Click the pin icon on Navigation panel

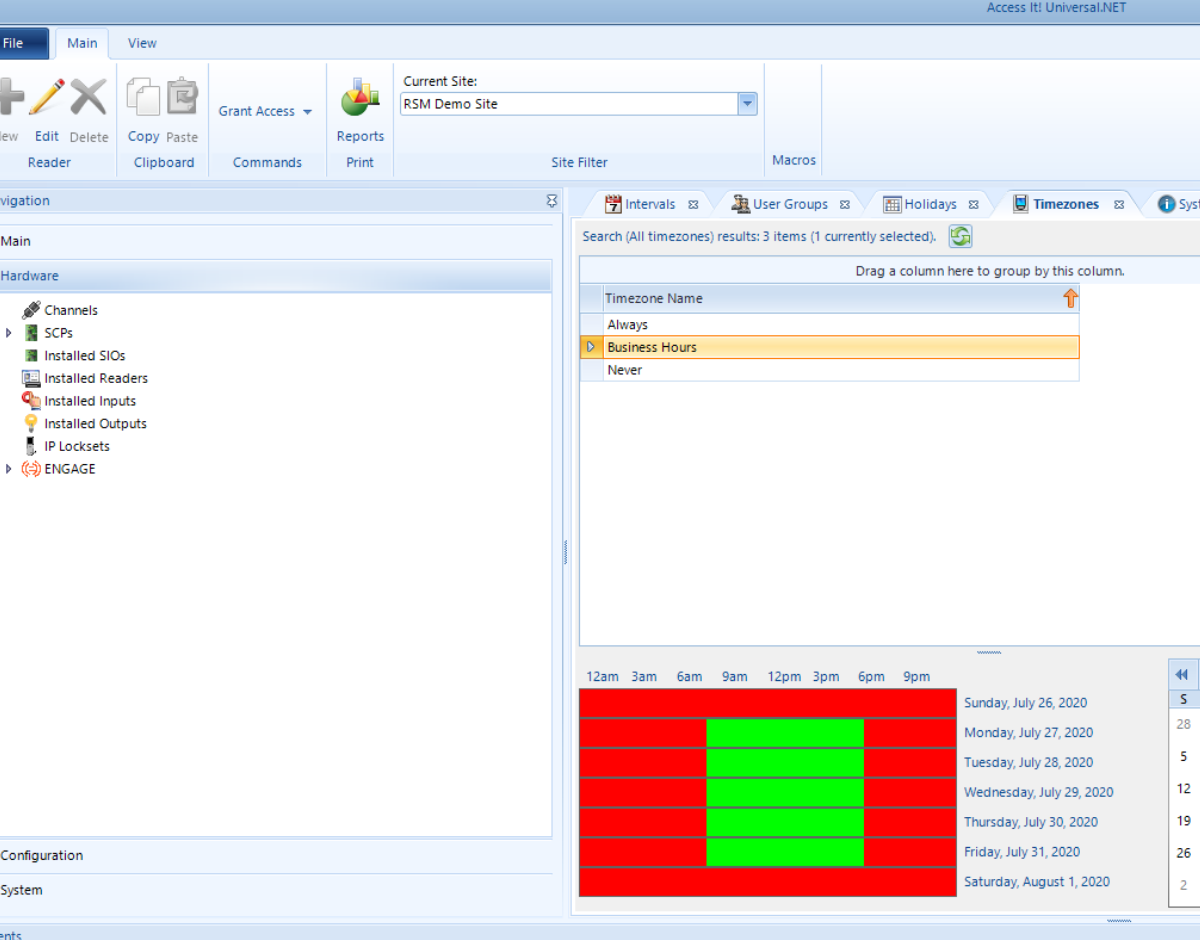tap(552, 201)
